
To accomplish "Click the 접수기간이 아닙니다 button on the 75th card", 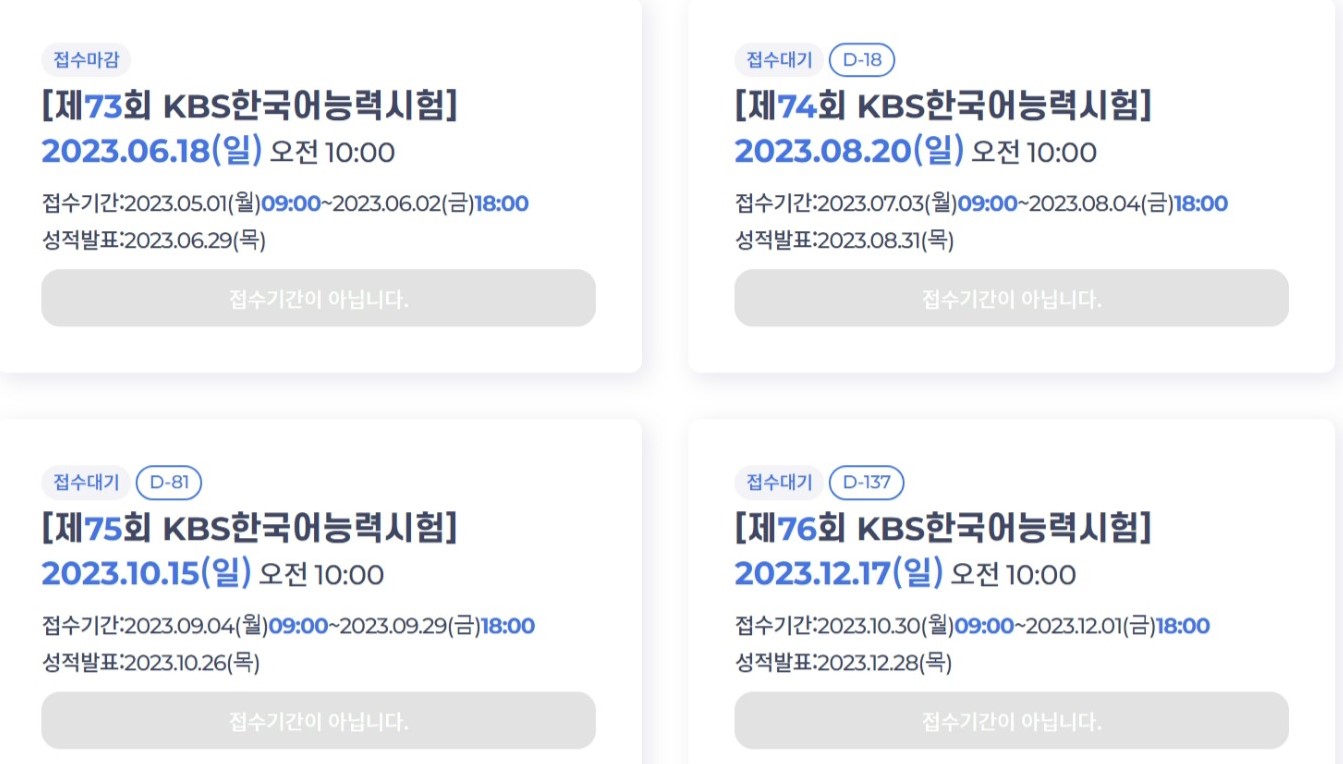I will click(317, 720).
